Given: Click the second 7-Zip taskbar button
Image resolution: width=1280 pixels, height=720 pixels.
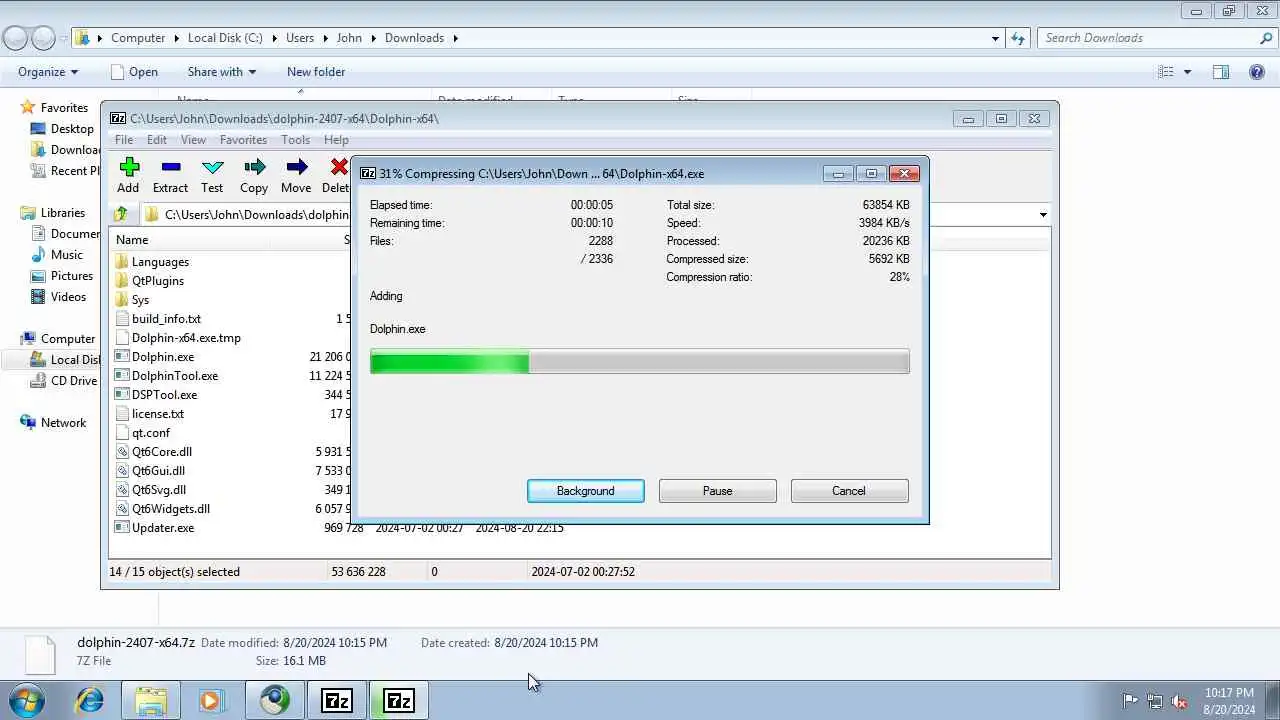Looking at the screenshot, I should (399, 700).
